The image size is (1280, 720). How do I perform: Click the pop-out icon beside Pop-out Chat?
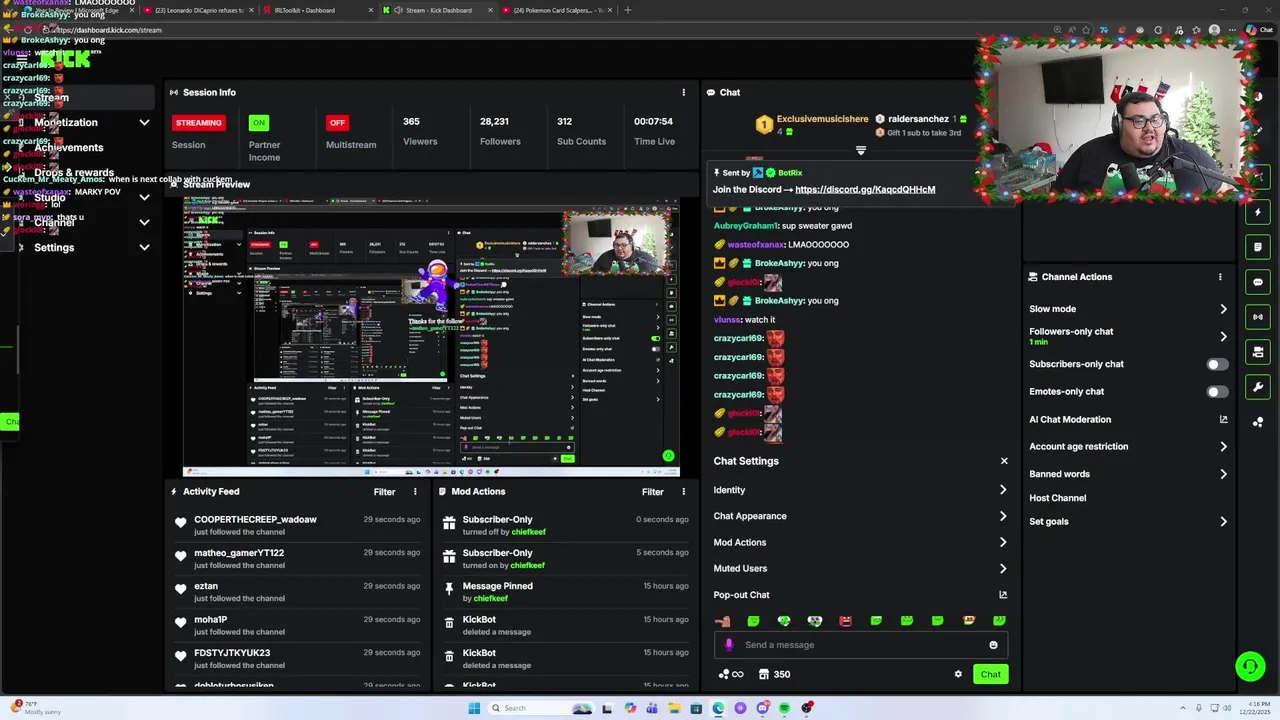click(1003, 595)
